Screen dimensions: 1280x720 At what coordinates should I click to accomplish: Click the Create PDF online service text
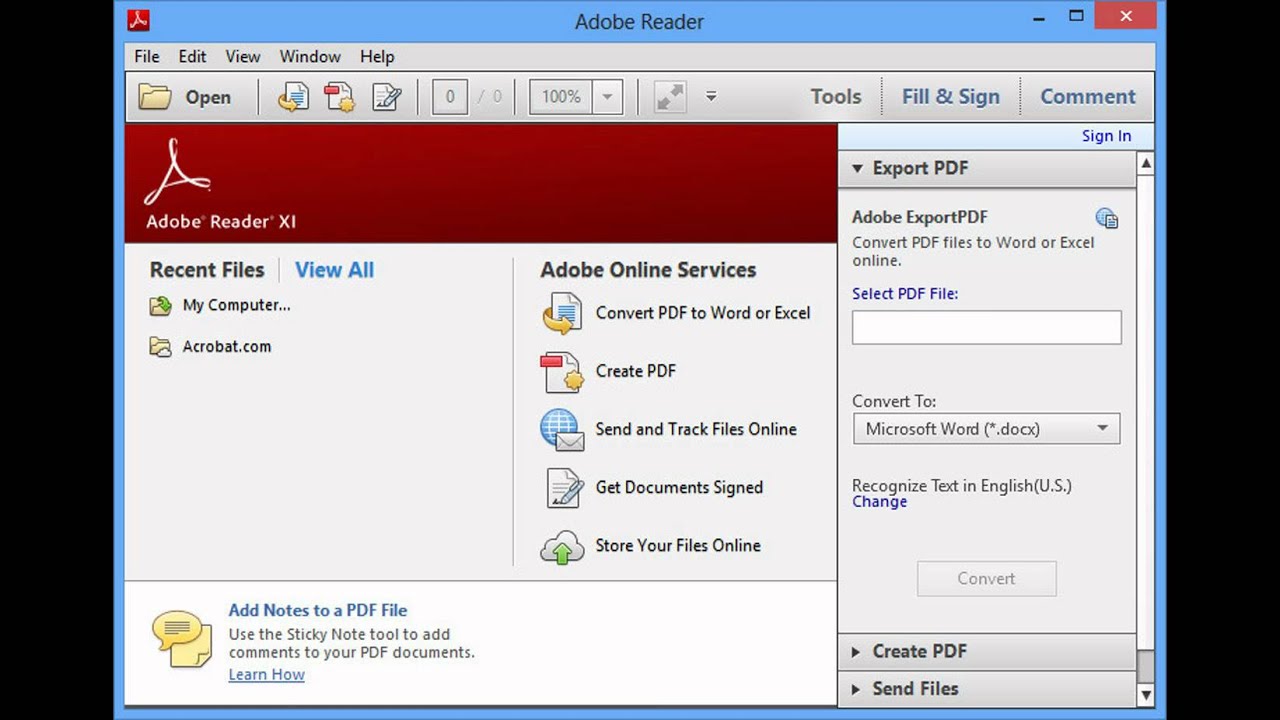tap(636, 371)
